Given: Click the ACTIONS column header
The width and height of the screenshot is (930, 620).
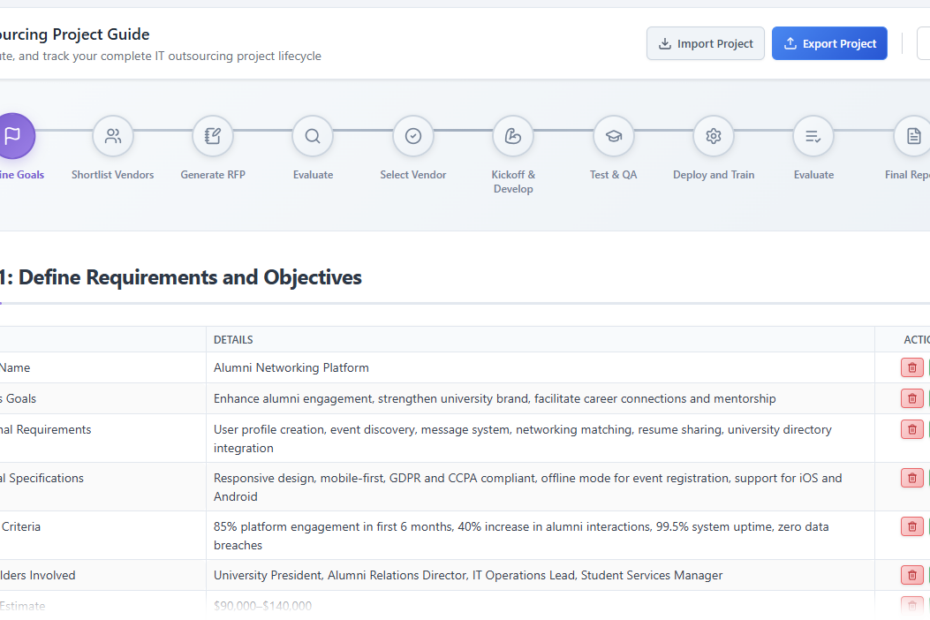Looking at the screenshot, I should tap(910, 339).
